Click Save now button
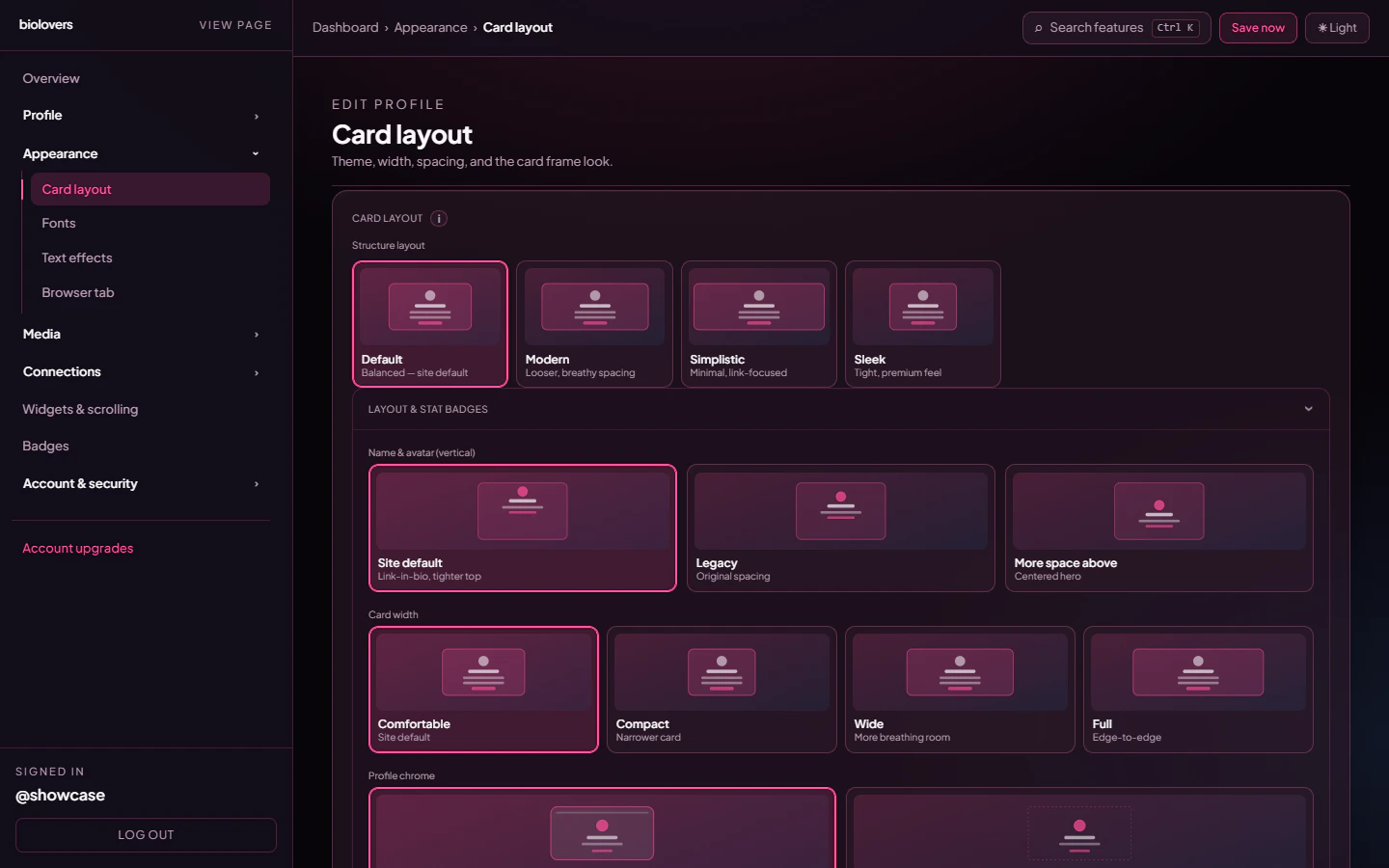This screenshot has width=1389, height=868. click(1258, 28)
